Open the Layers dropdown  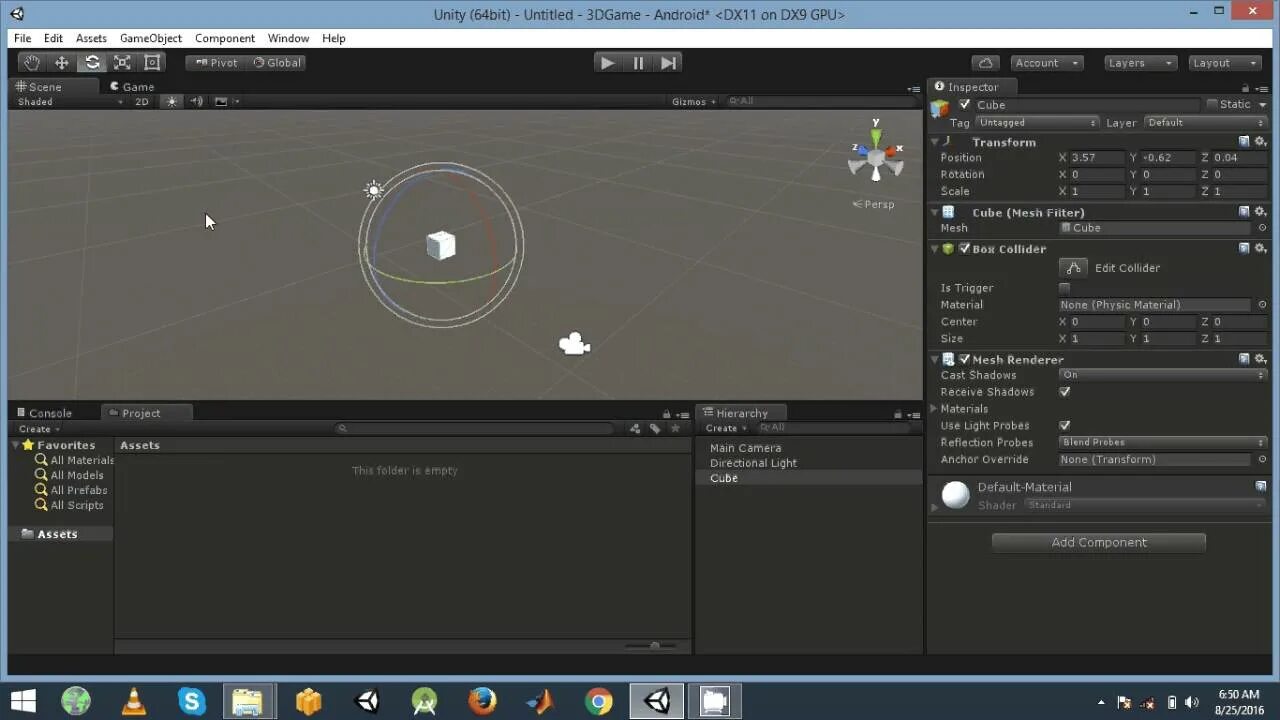tap(1140, 63)
